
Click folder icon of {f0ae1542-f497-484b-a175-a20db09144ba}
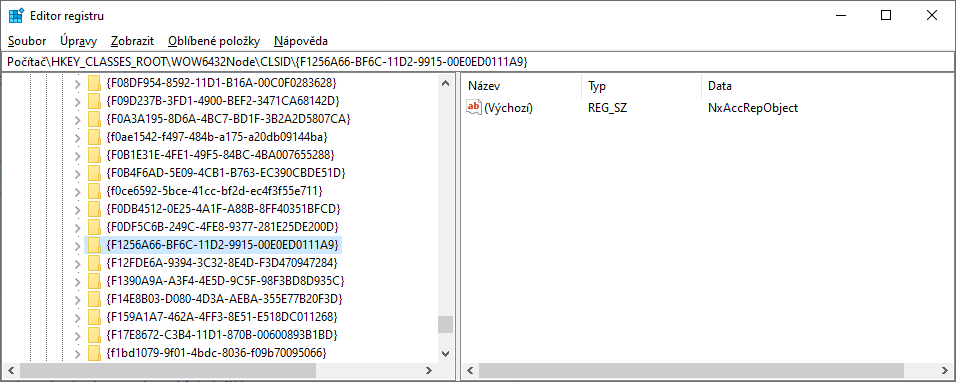(x=94, y=136)
